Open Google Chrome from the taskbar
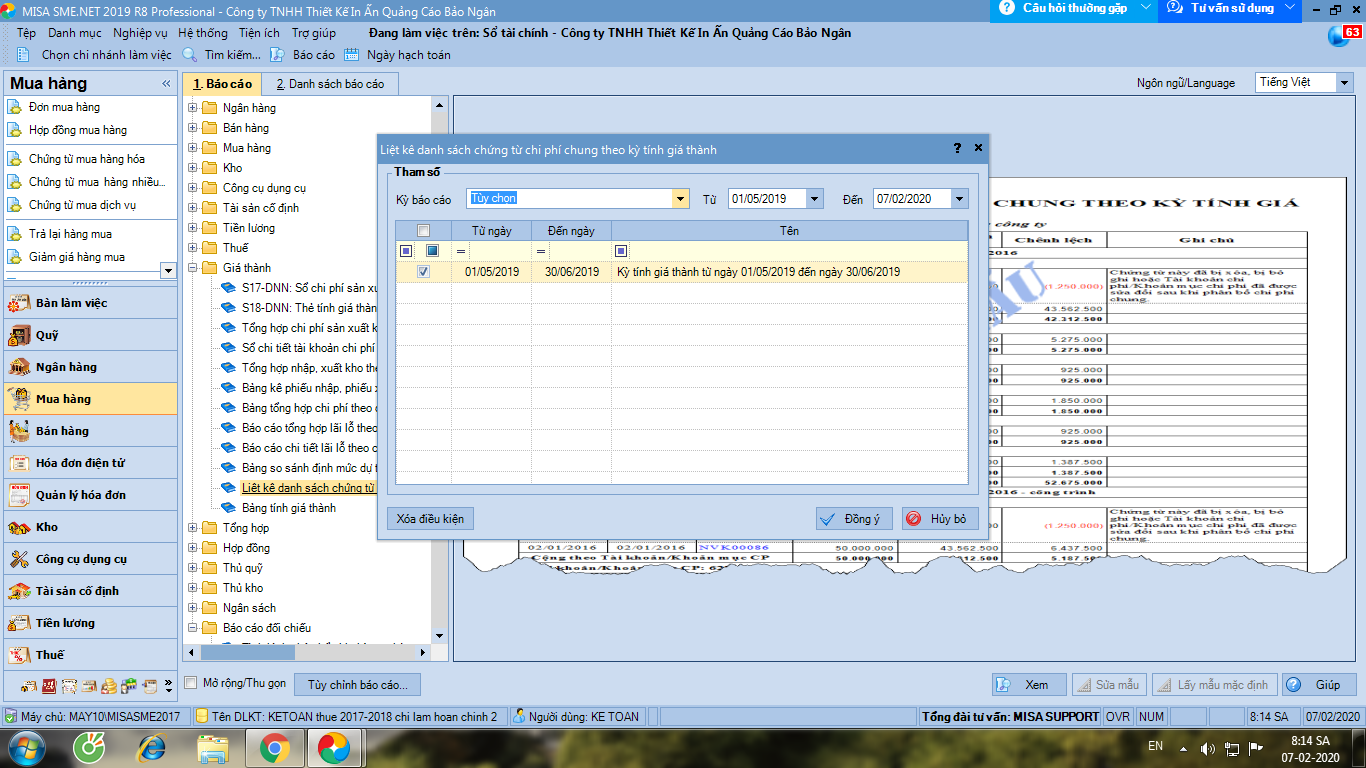Image resolution: width=1366 pixels, height=768 pixels. (275, 747)
